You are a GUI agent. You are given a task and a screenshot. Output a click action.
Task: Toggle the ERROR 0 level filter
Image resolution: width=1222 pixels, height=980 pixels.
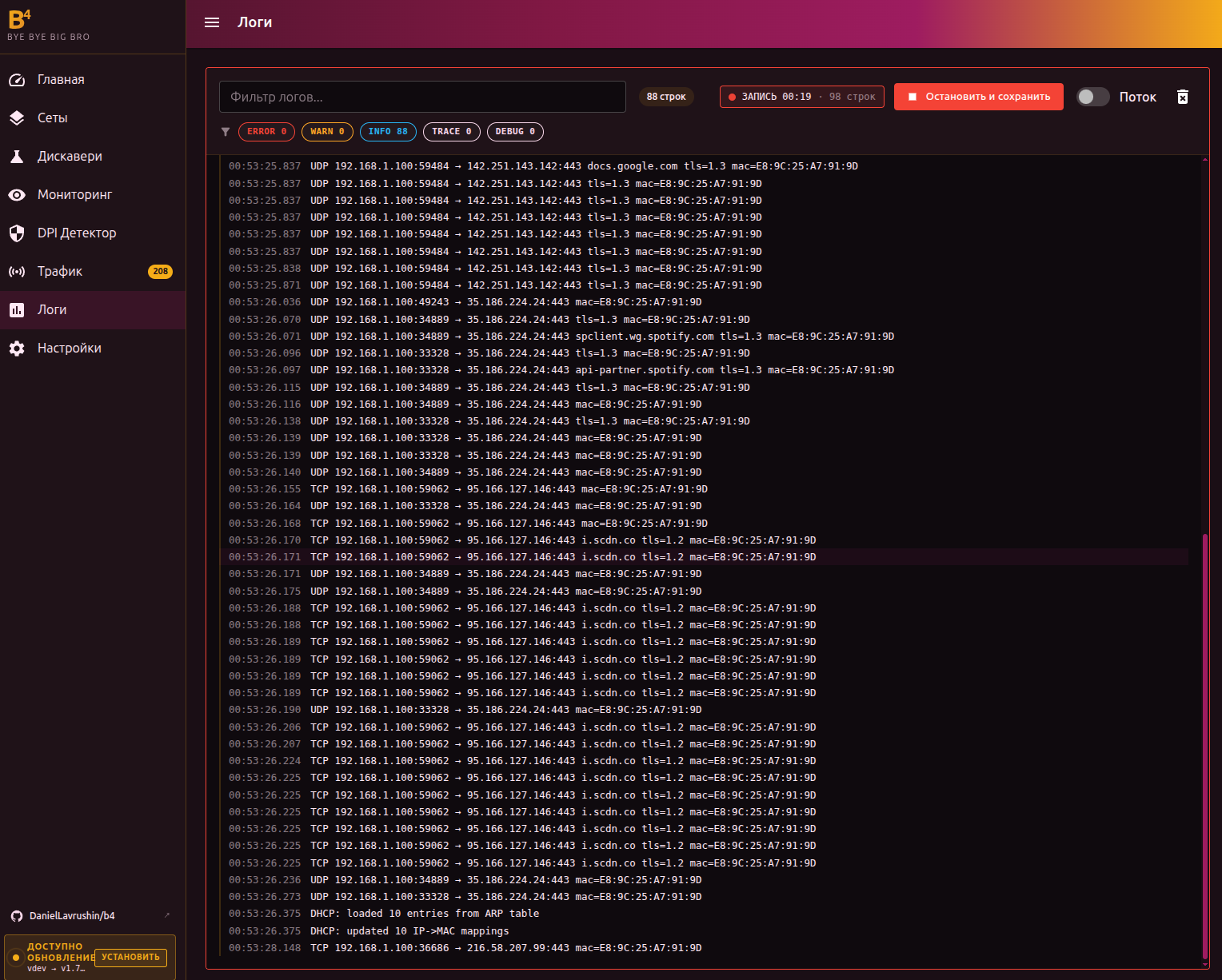267,132
